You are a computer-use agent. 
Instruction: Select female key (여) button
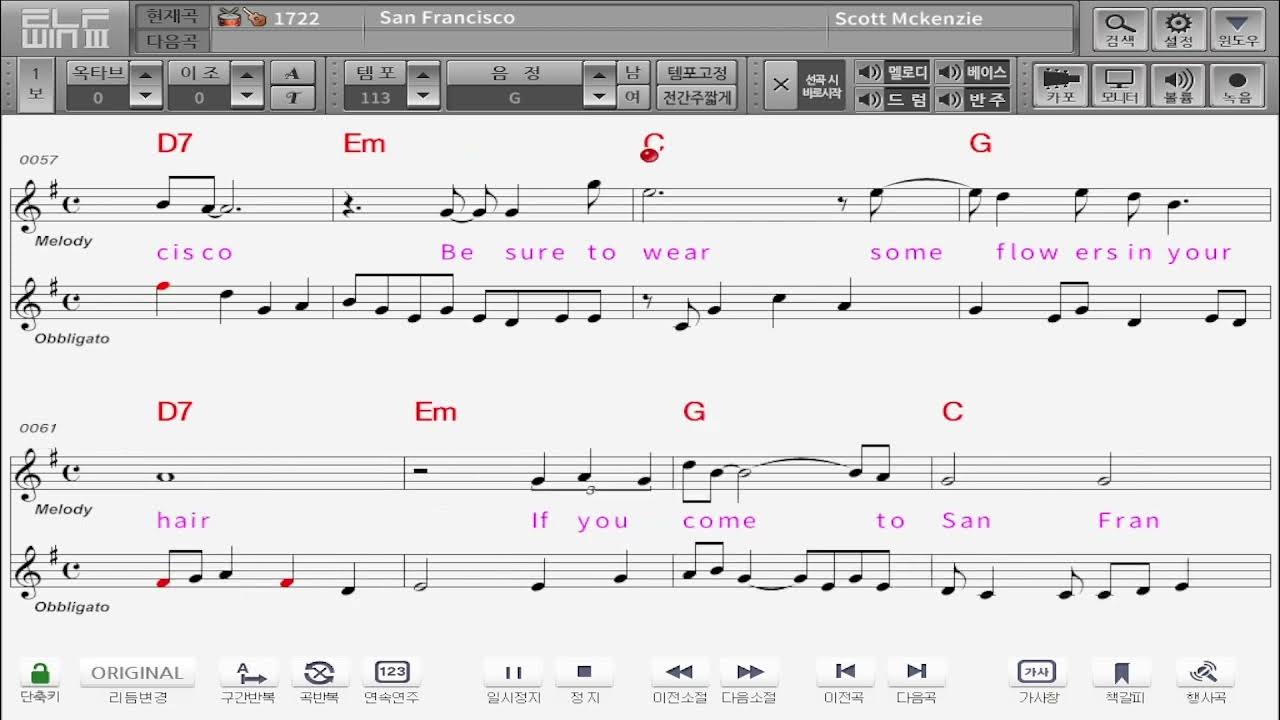click(x=632, y=98)
